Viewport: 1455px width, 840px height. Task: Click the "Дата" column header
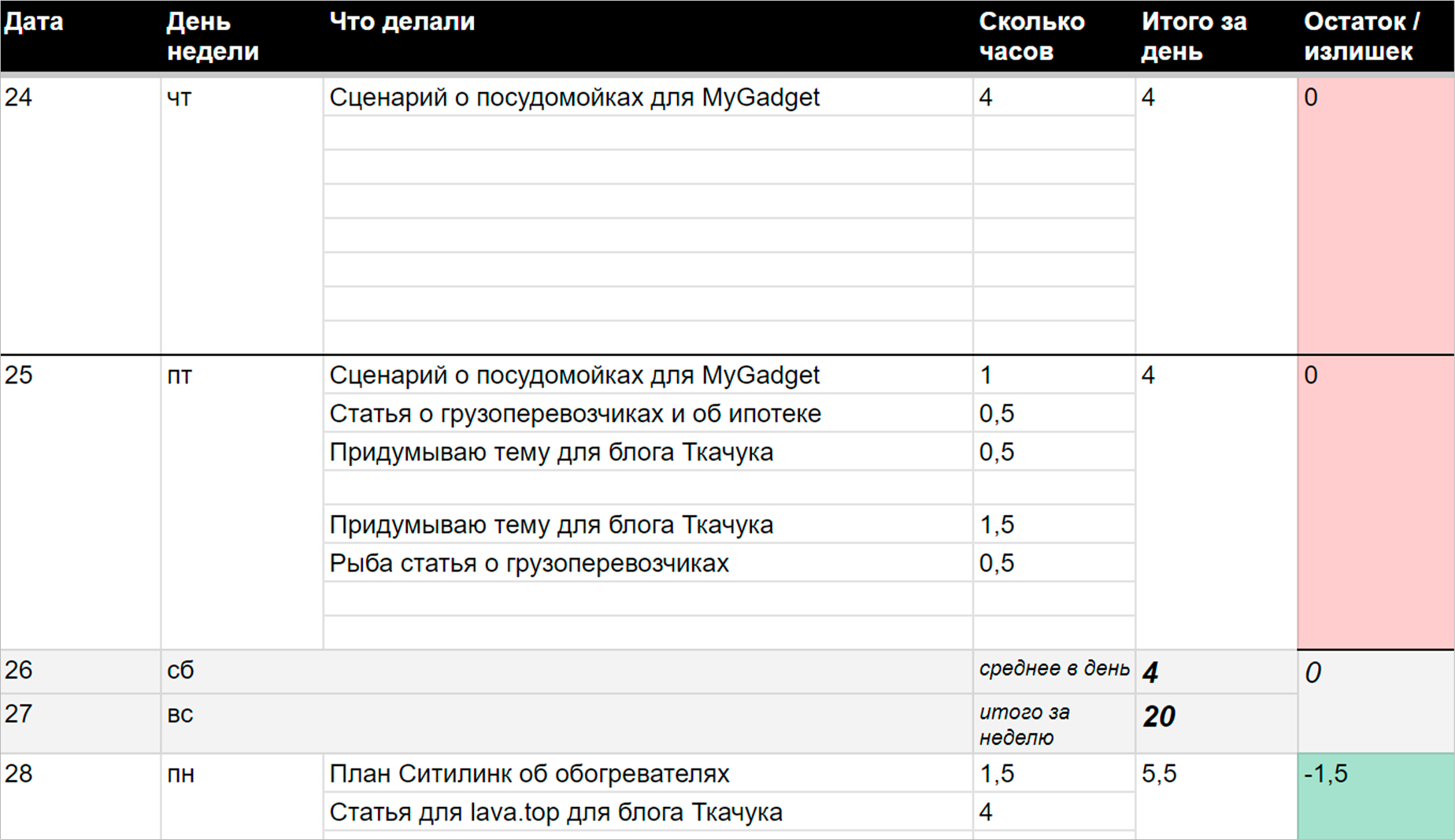tap(80, 36)
